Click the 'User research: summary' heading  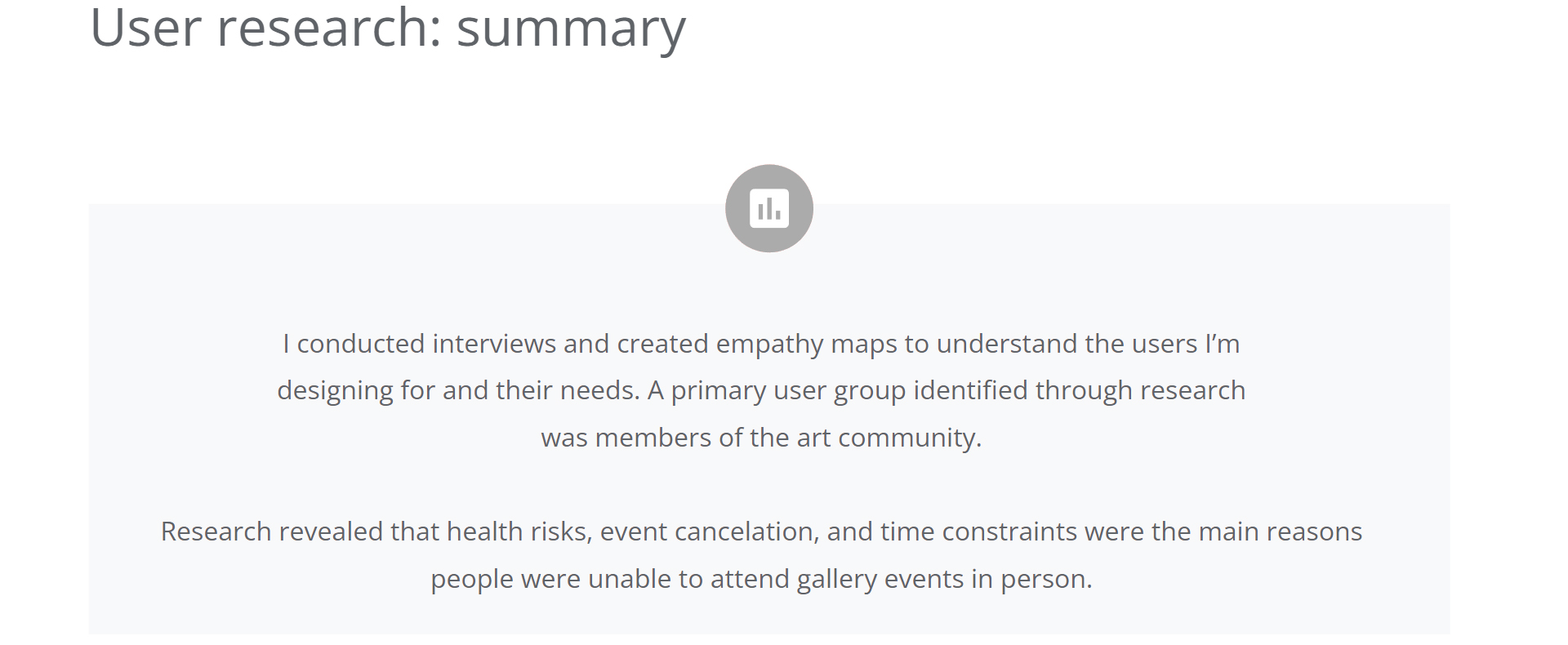[x=388, y=29]
